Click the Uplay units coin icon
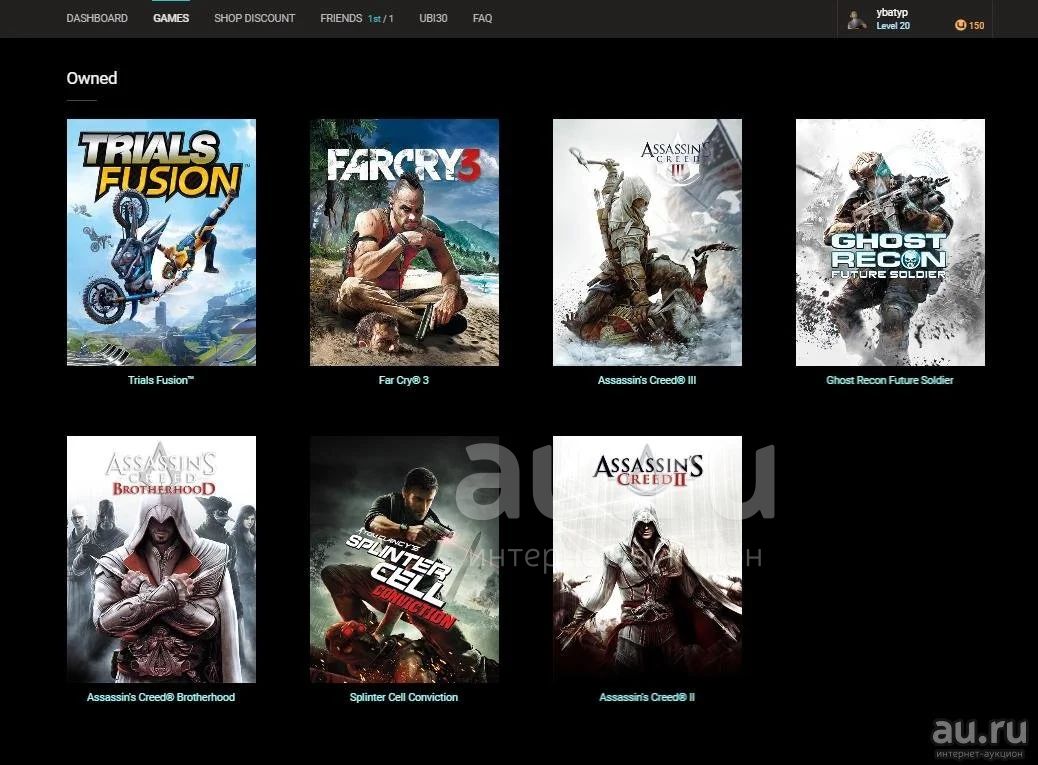This screenshot has height=765, width=1038. coord(960,25)
